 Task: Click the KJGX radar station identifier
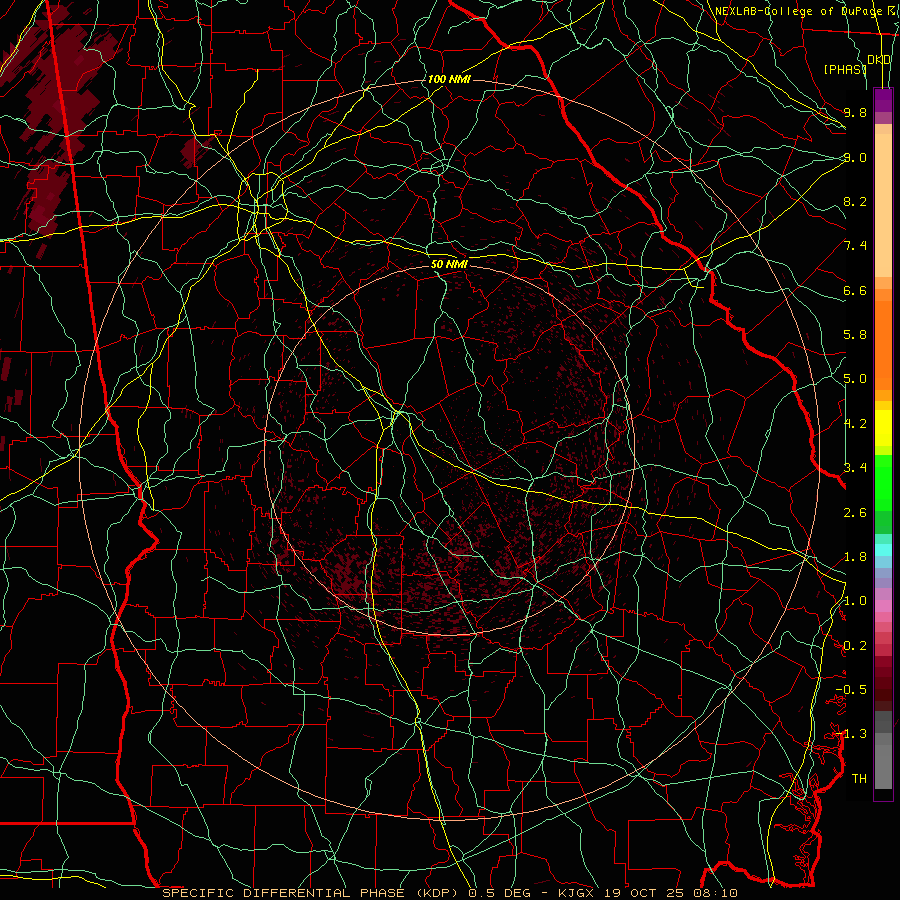[x=576, y=893]
